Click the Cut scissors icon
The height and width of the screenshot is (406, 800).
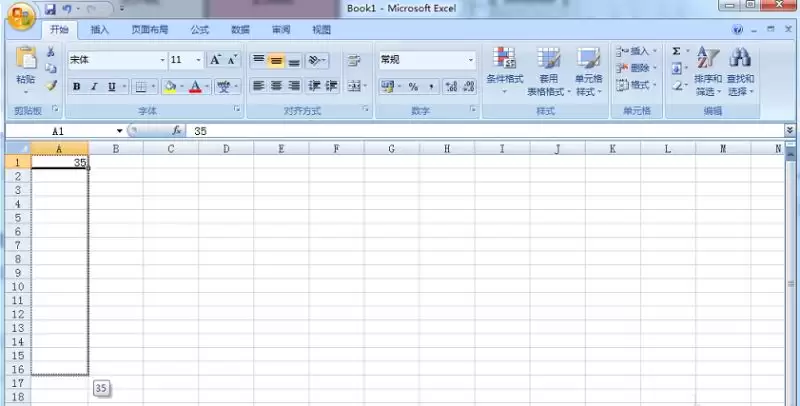tap(51, 52)
